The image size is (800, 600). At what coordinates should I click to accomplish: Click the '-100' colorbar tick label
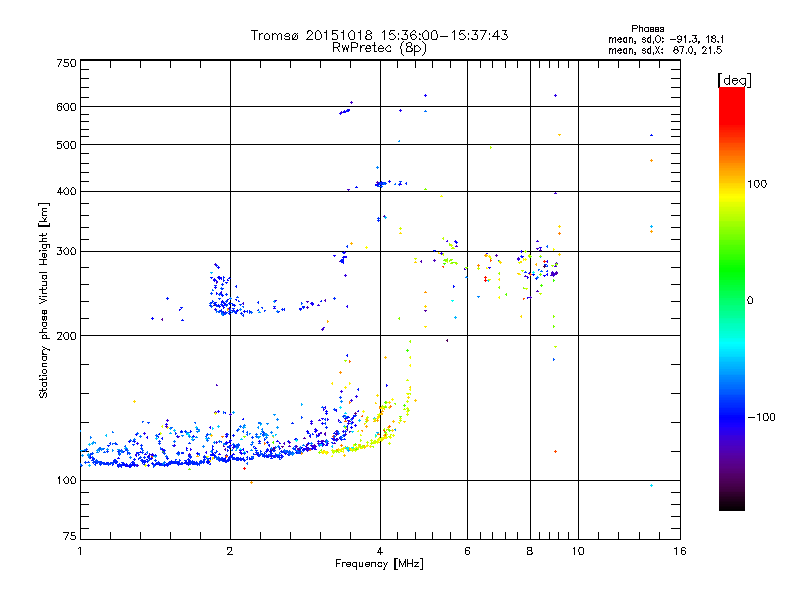[x=761, y=417]
